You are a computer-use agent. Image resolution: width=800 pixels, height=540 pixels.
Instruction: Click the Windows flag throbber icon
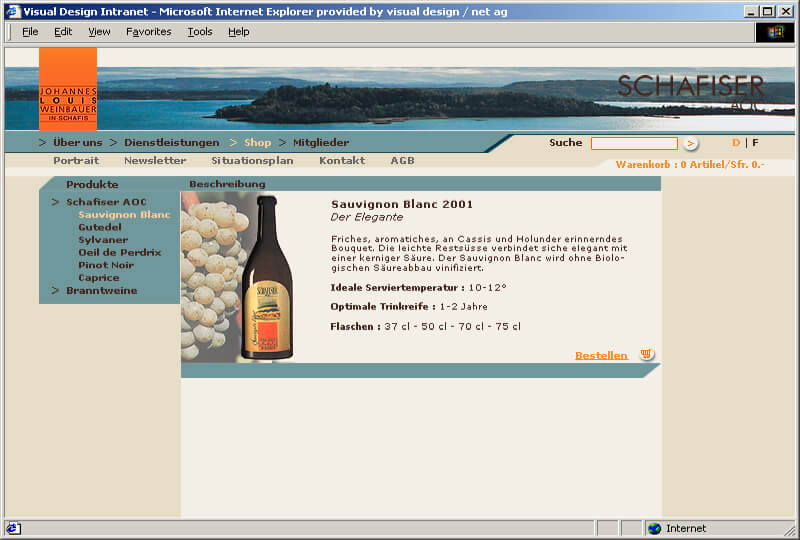(774, 32)
